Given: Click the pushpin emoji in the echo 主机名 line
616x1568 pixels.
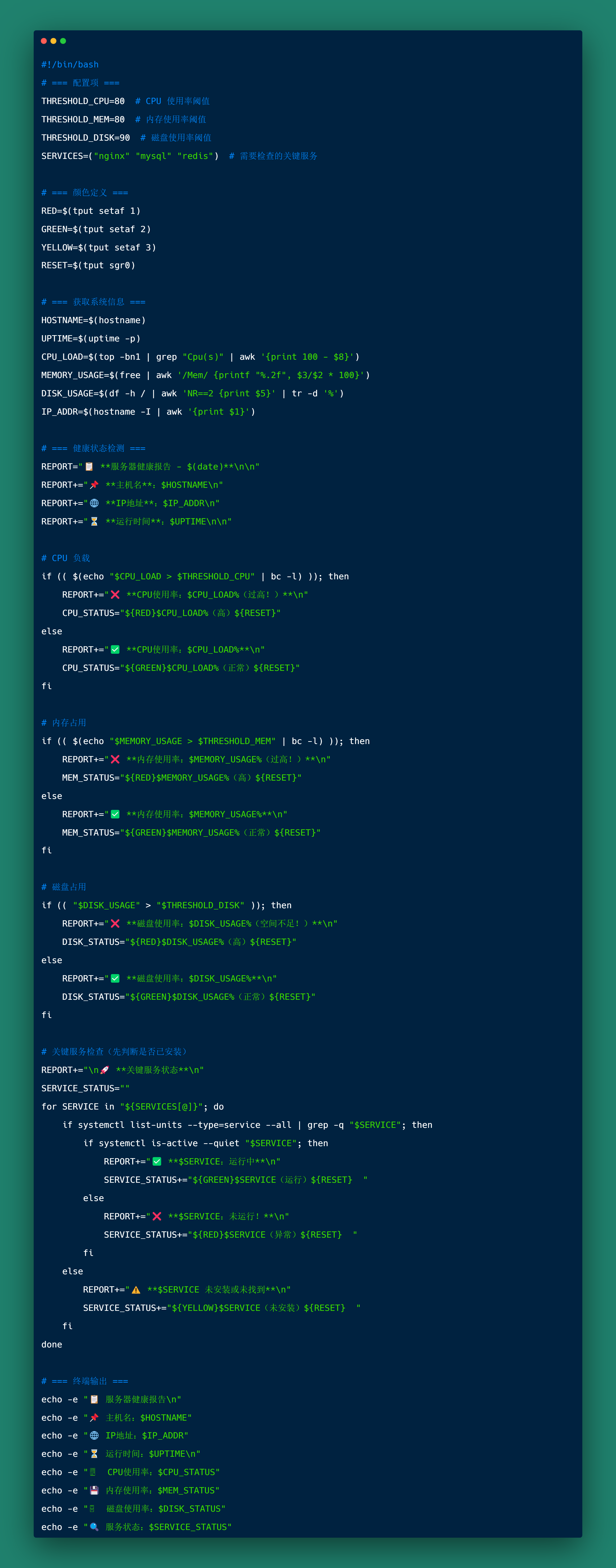Looking at the screenshot, I should (94, 1418).
